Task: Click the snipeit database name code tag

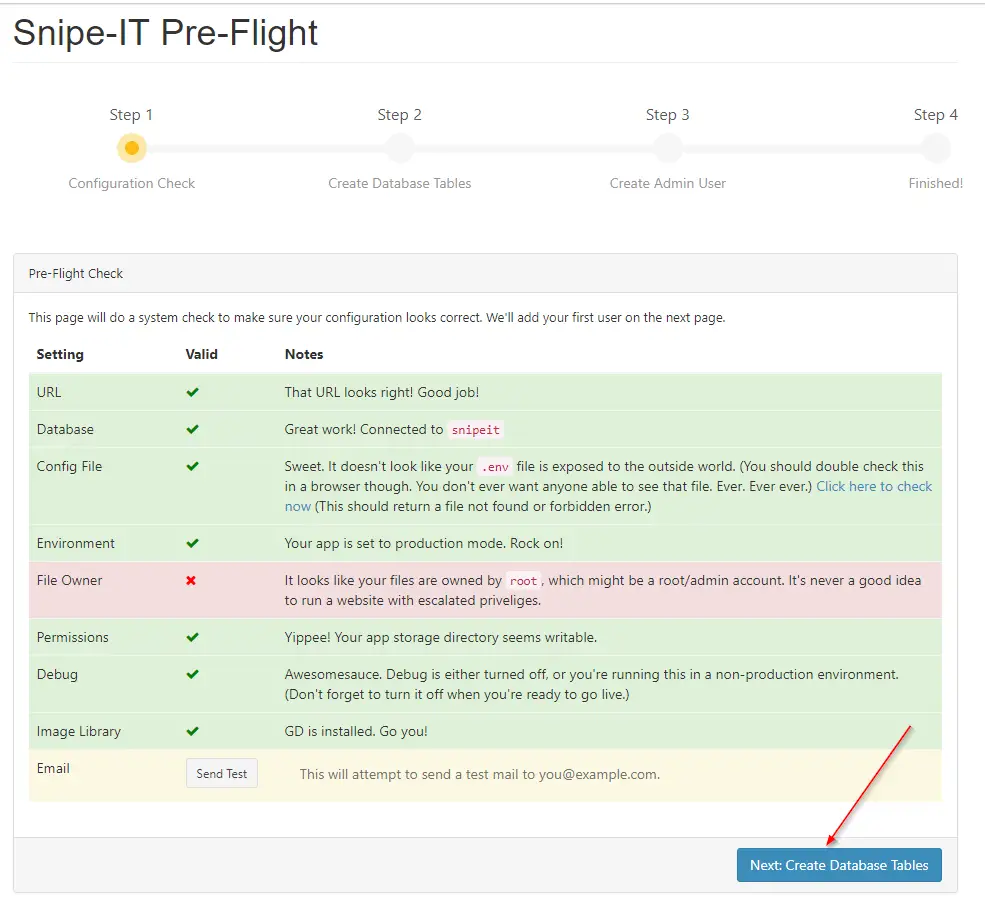Action: (476, 430)
